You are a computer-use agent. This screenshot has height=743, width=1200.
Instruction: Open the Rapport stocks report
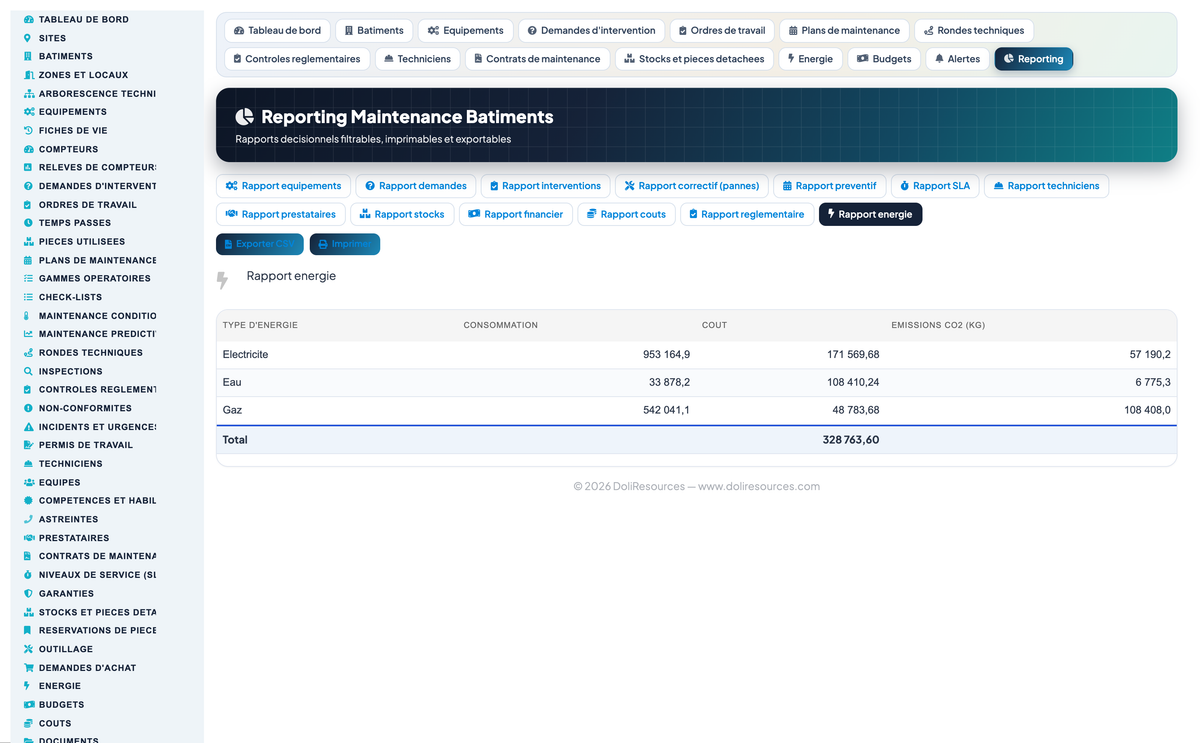tap(402, 214)
